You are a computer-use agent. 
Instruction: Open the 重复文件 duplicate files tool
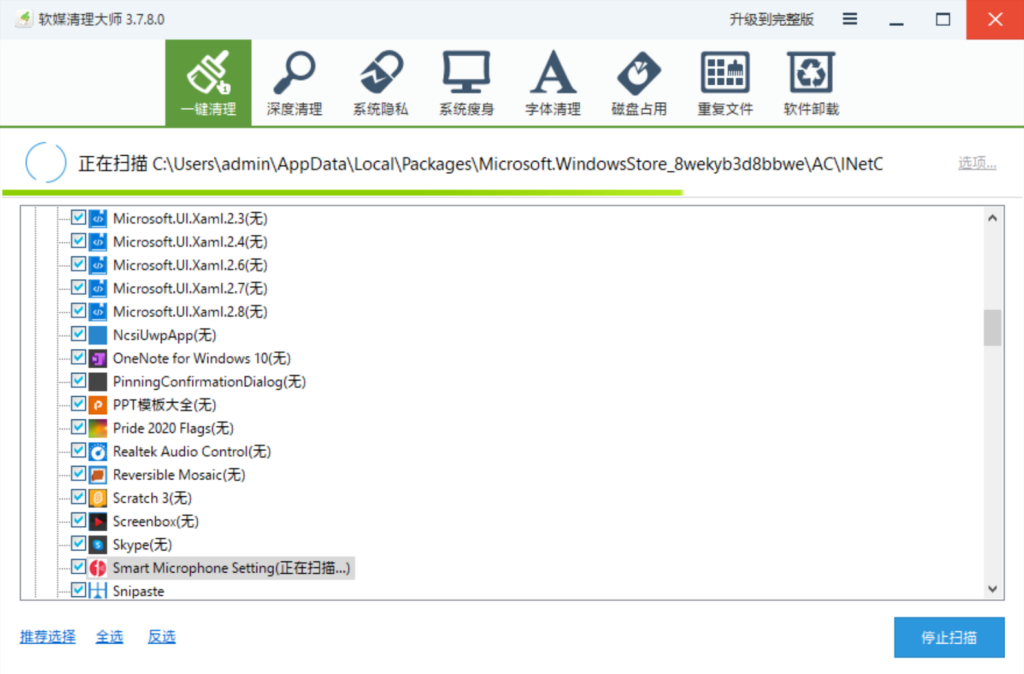724,84
